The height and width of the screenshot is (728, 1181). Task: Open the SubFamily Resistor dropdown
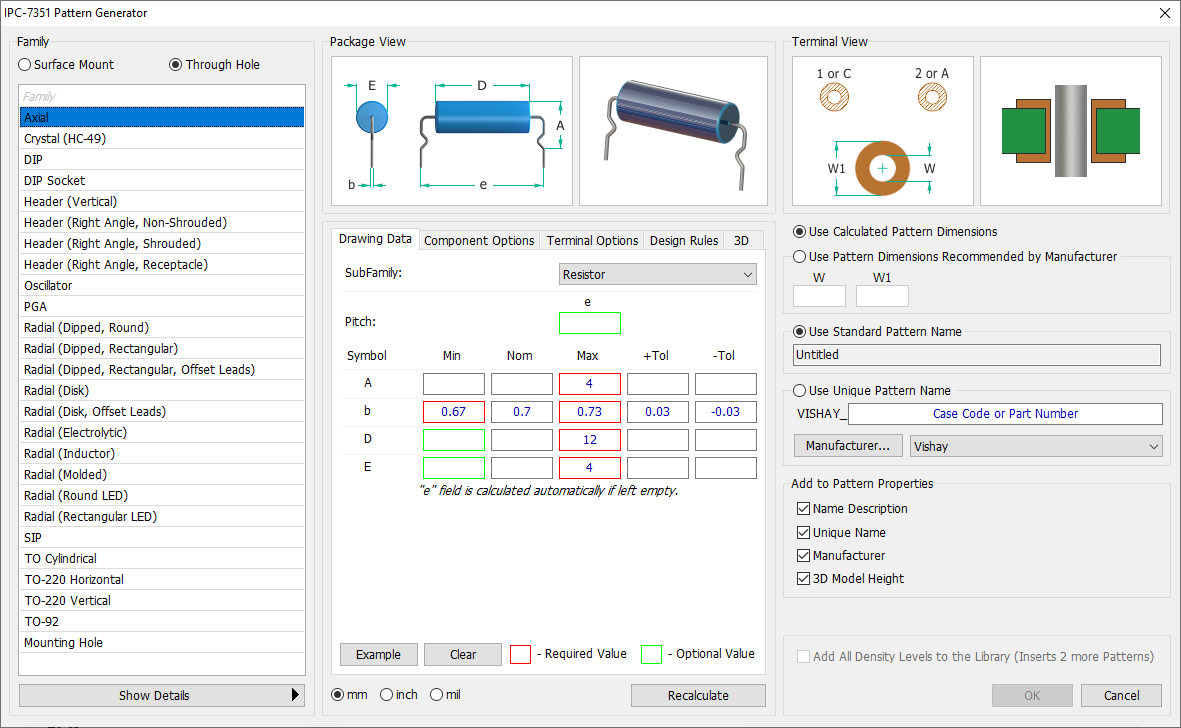658,274
